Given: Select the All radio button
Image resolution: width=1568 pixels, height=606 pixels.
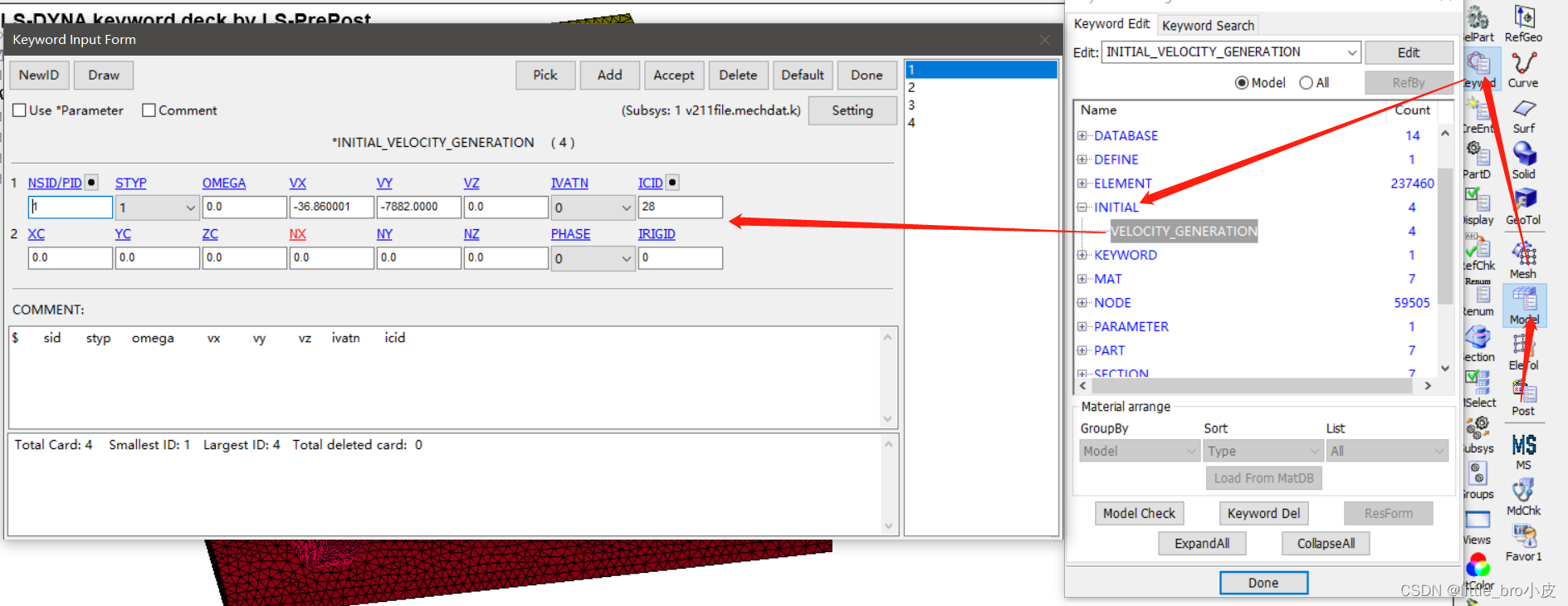Looking at the screenshot, I should coord(1307,83).
